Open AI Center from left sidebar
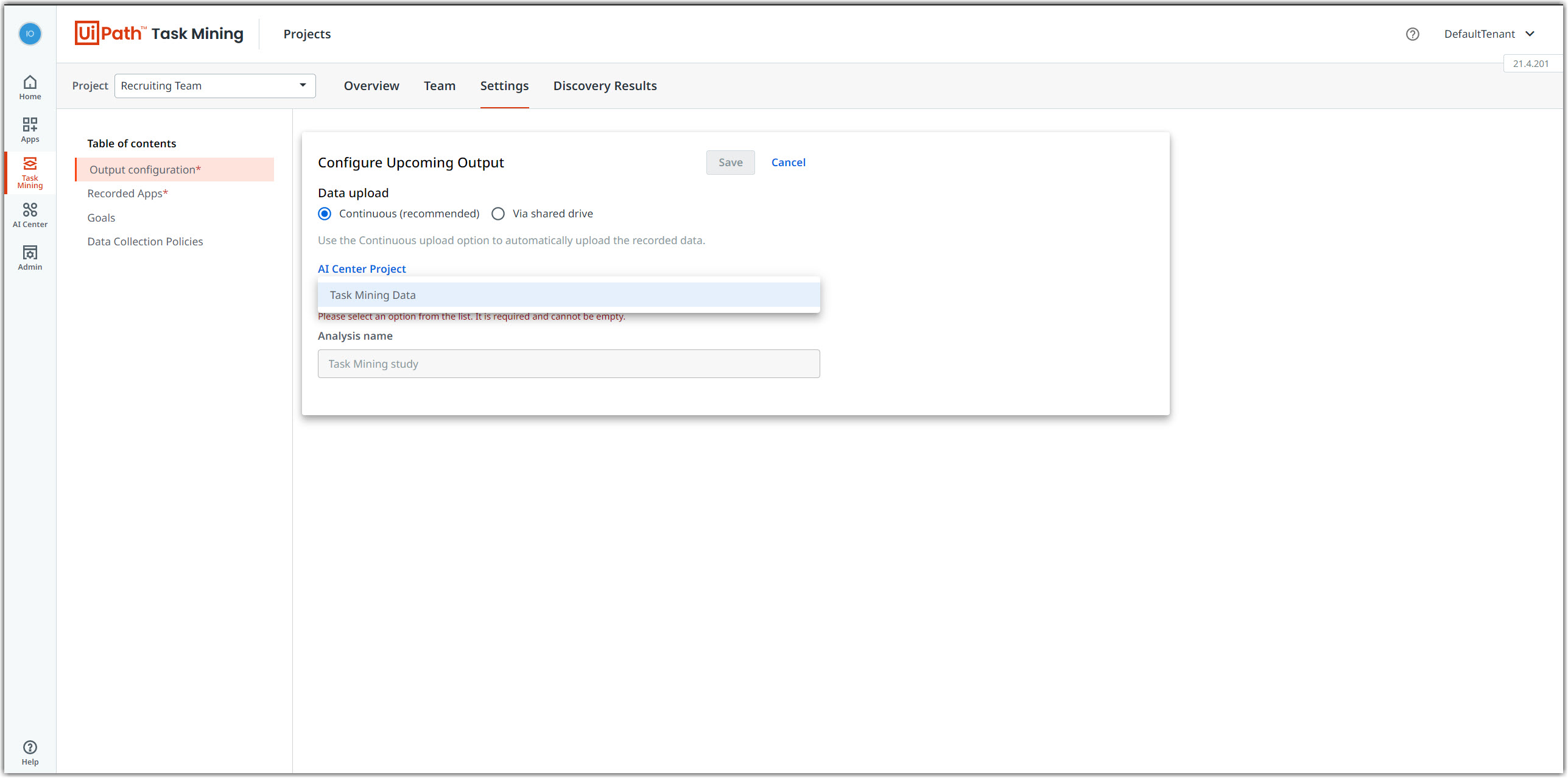Viewport: 1568px width, 778px height. coord(30,215)
